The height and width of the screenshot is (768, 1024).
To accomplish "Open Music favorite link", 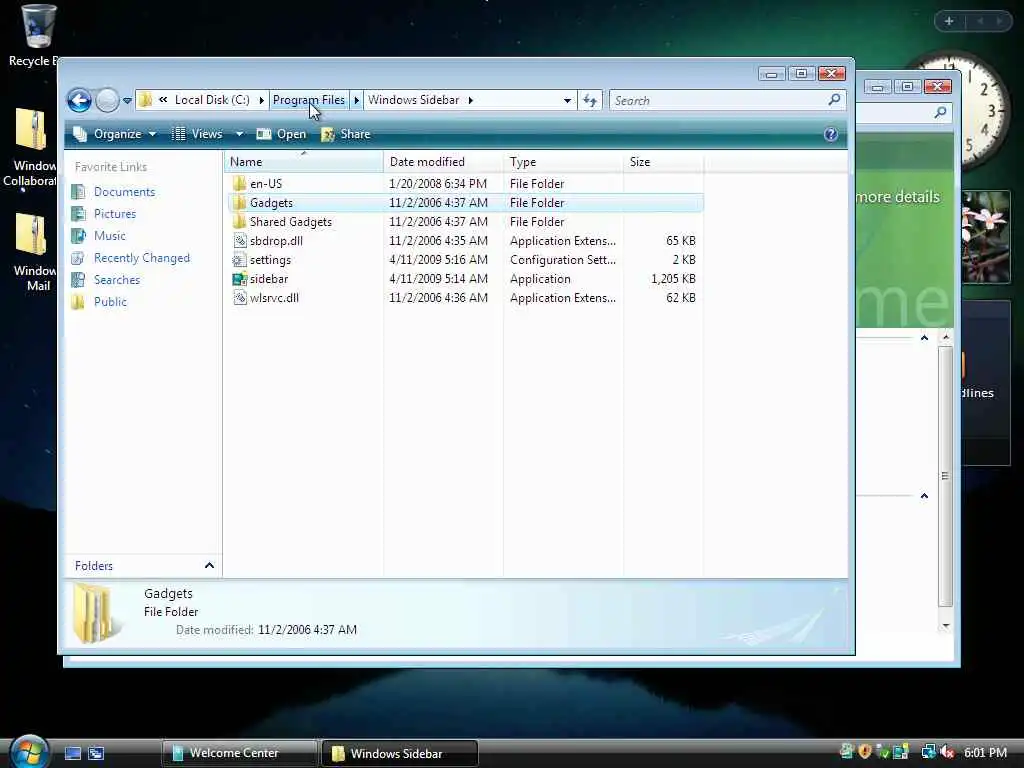I will (x=109, y=236).
